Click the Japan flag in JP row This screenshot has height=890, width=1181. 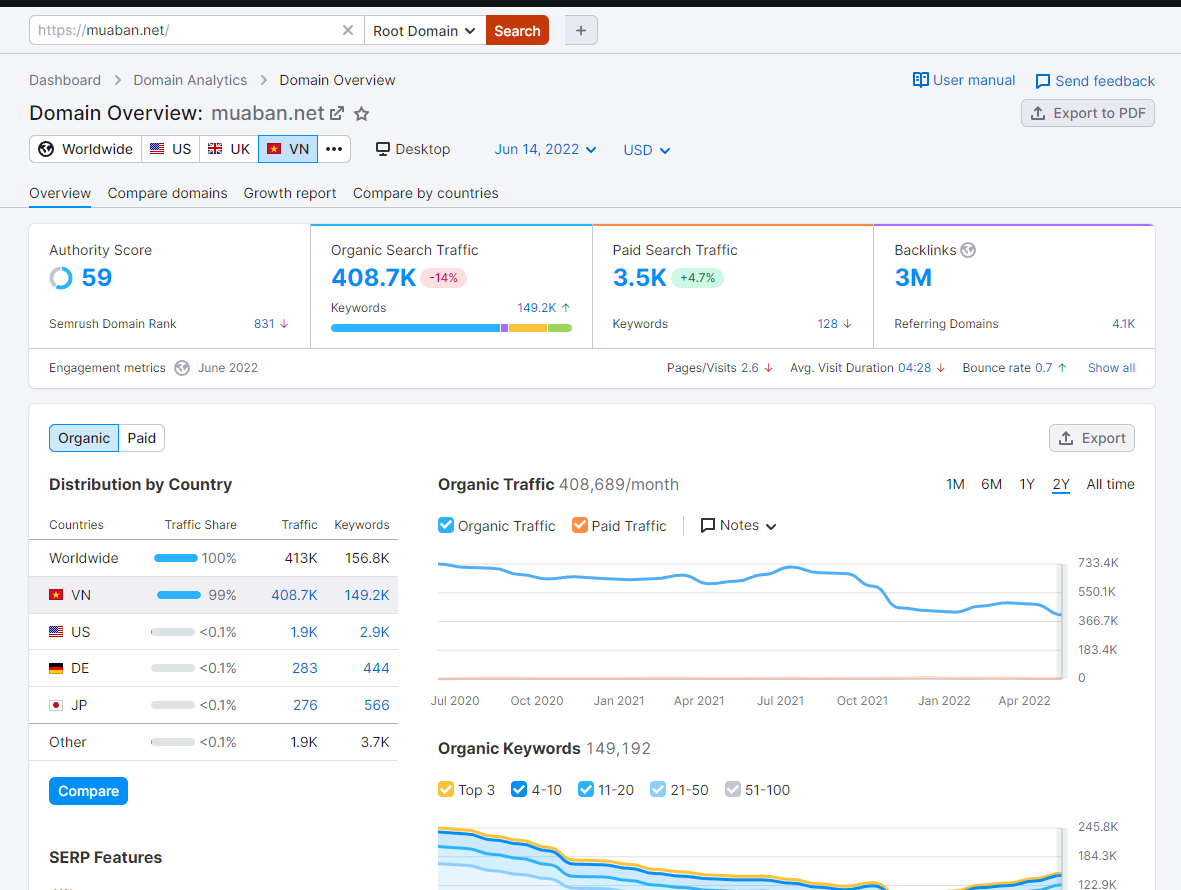tap(56, 705)
